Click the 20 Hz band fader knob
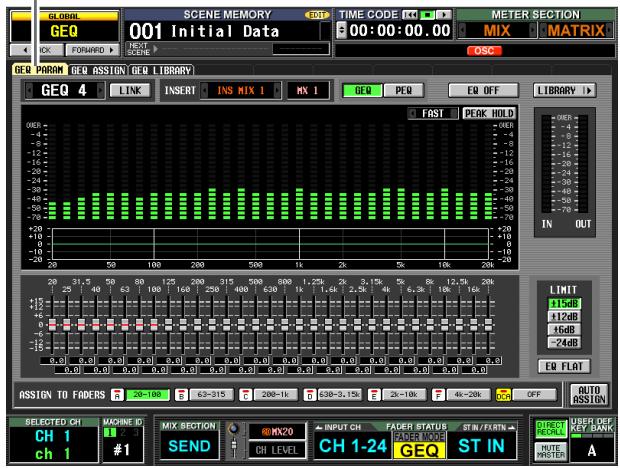620x468 pixels. tap(52, 325)
